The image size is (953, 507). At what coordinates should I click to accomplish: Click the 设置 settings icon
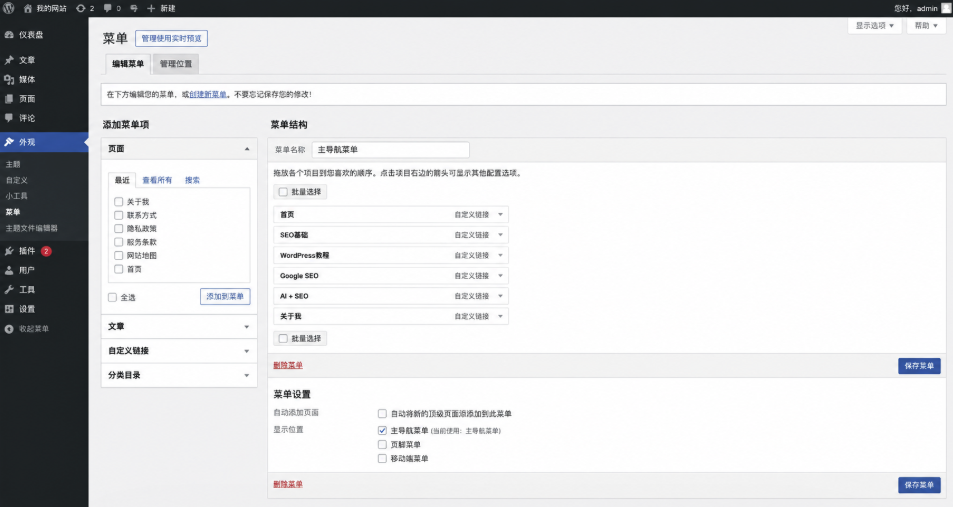9,309
